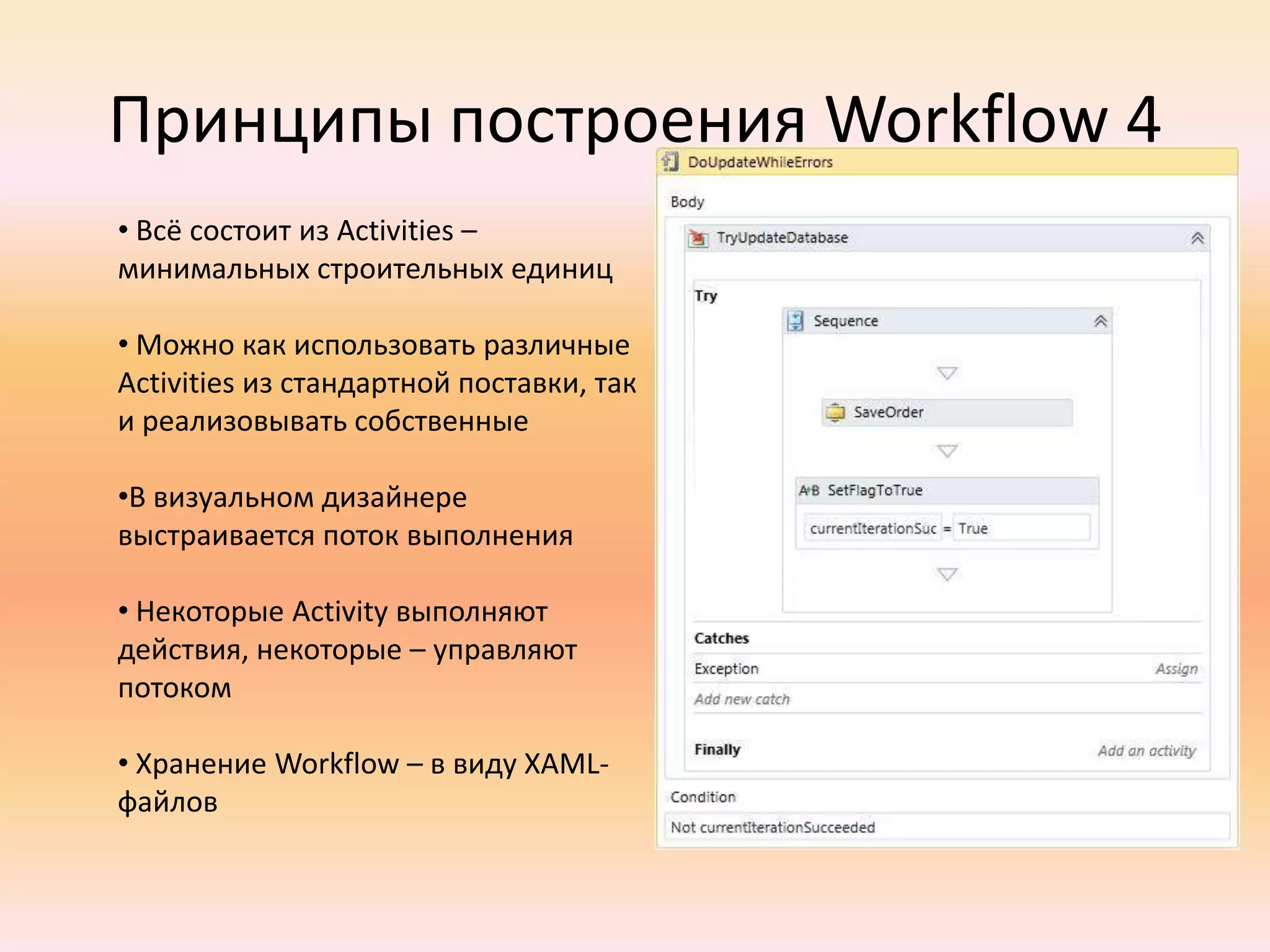The image size is (1270, 952).
Task: Click the A+B Assign icon of SetFlagToTrue
Action: click(x=809, y=491)
